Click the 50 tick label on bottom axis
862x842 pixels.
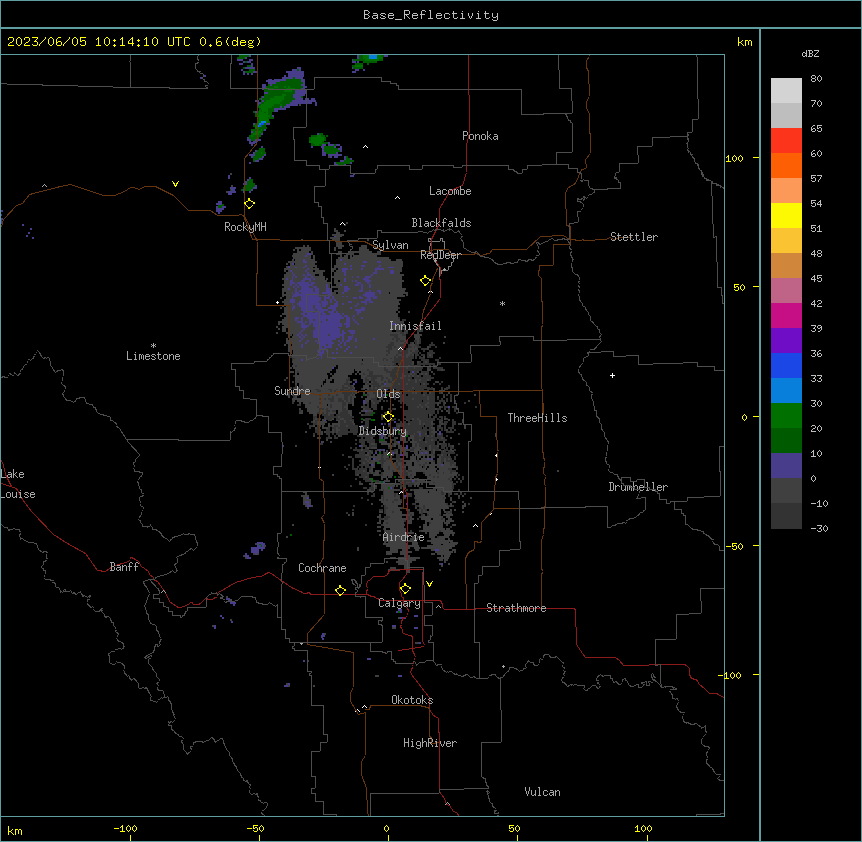[x=515, y=828]
